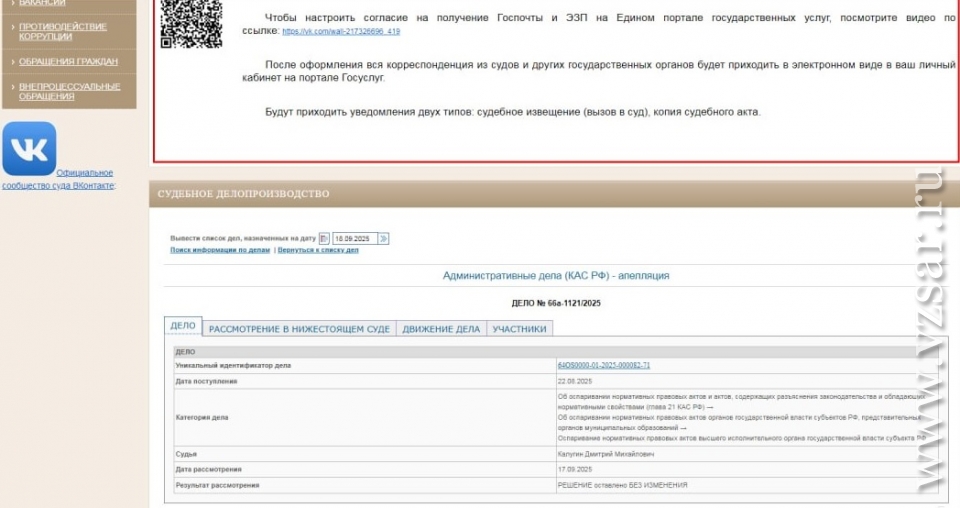
Task: Open the vk.com/wall video link
Action: click(x=341, y=32)
